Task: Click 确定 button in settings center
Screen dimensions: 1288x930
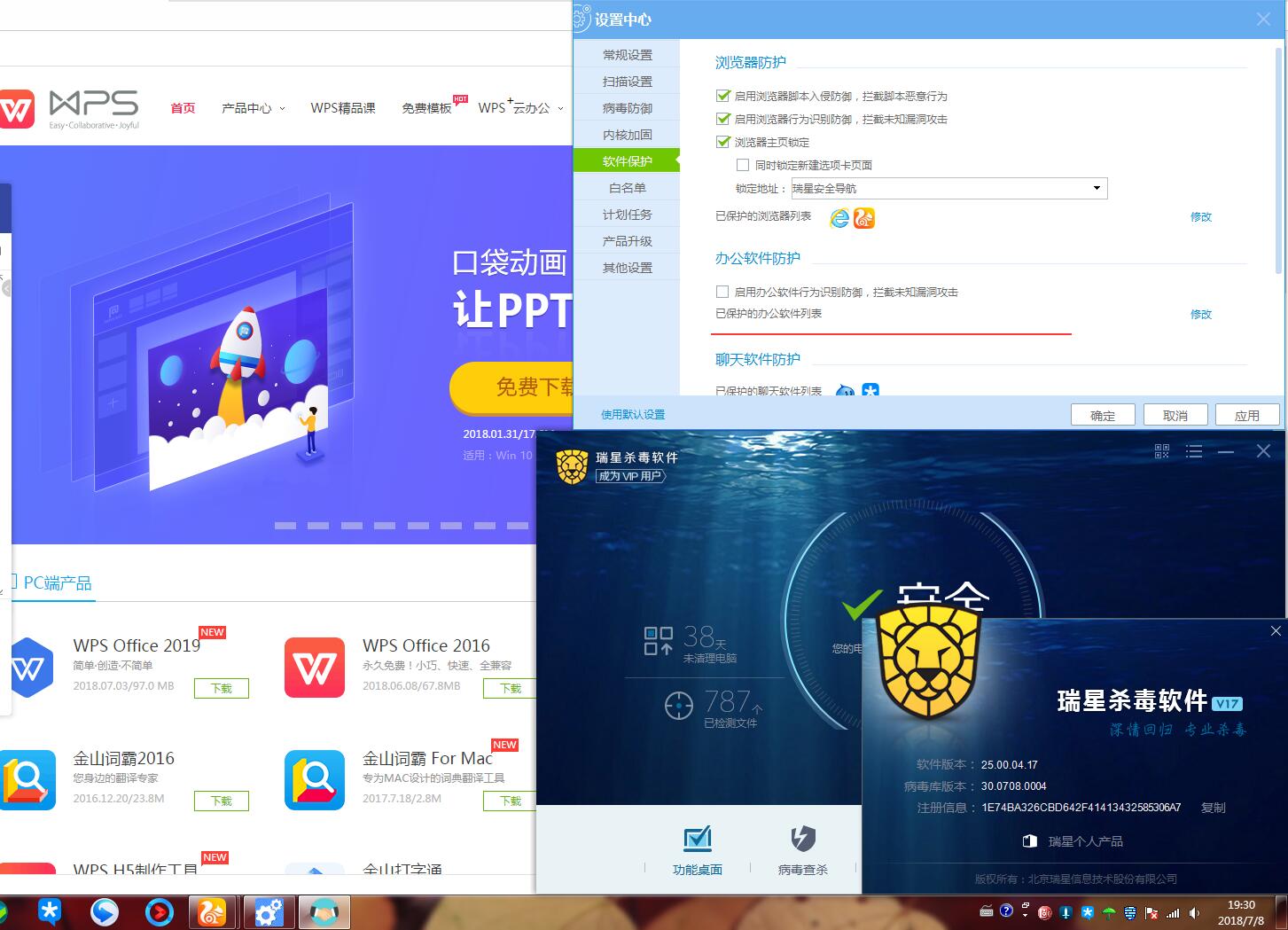Action: pos(1103,415)
